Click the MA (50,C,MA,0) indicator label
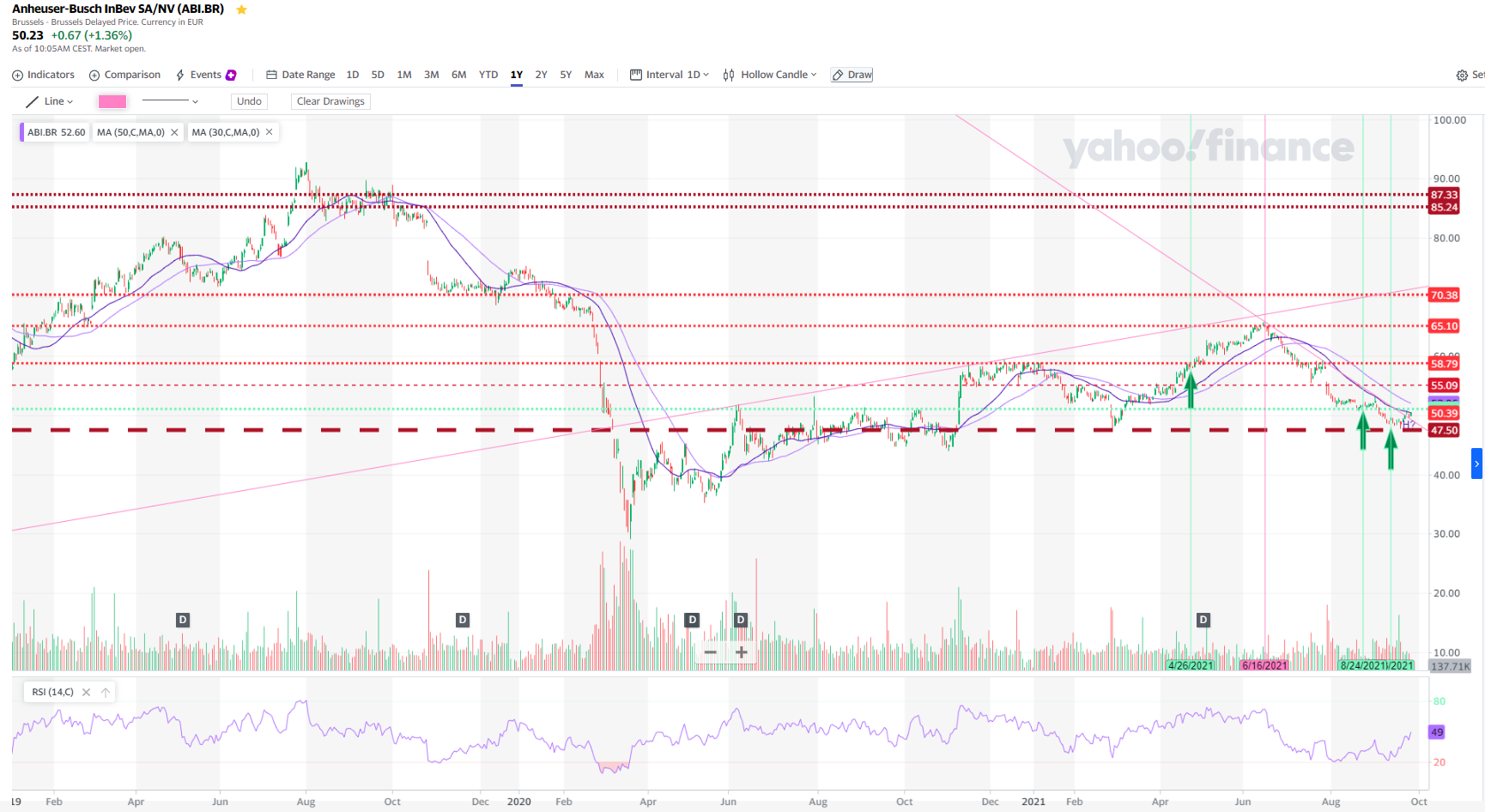 pyautogui.click(x=130, y=132)
